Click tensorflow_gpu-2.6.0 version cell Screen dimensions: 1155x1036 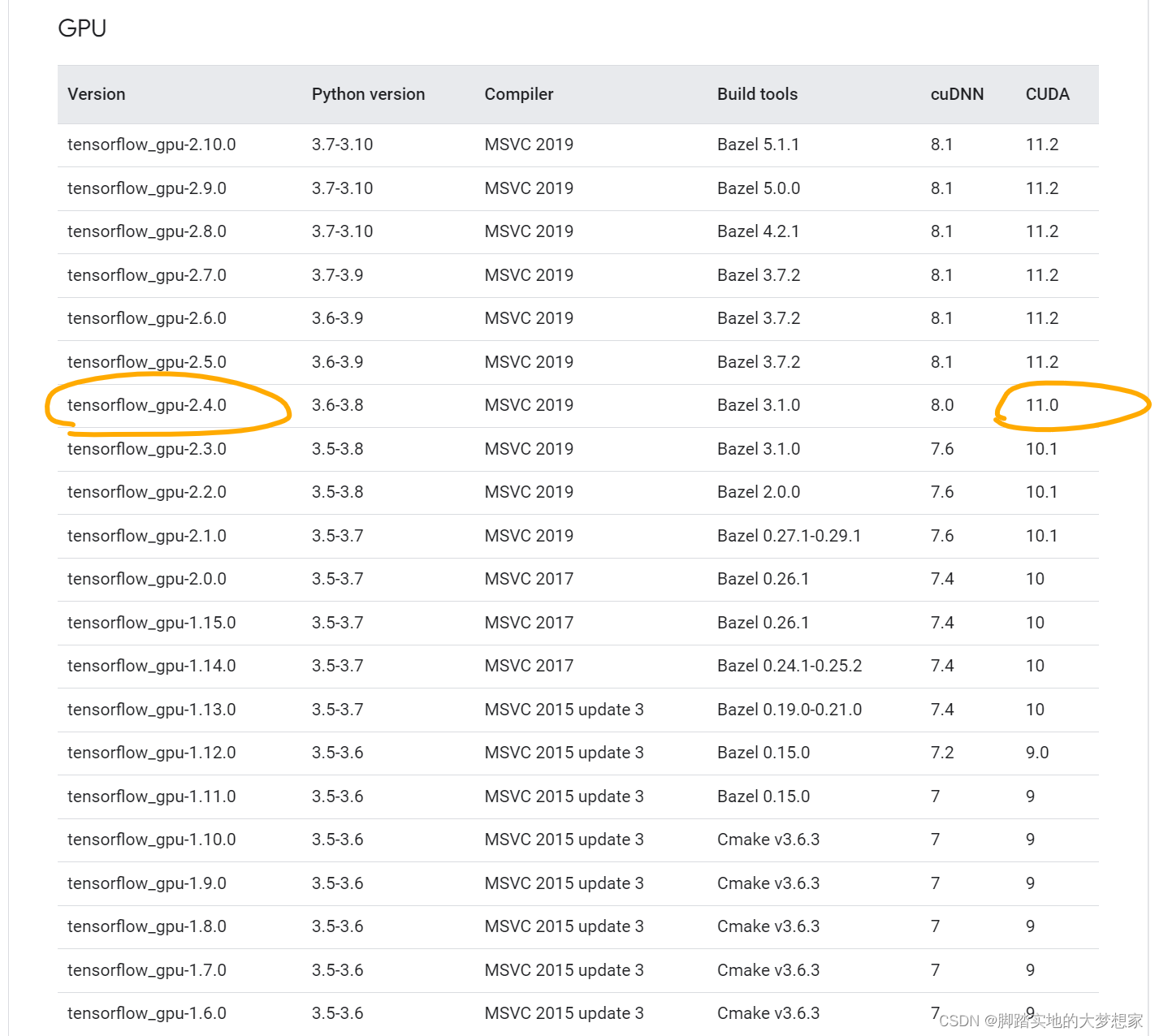(147, 318)
